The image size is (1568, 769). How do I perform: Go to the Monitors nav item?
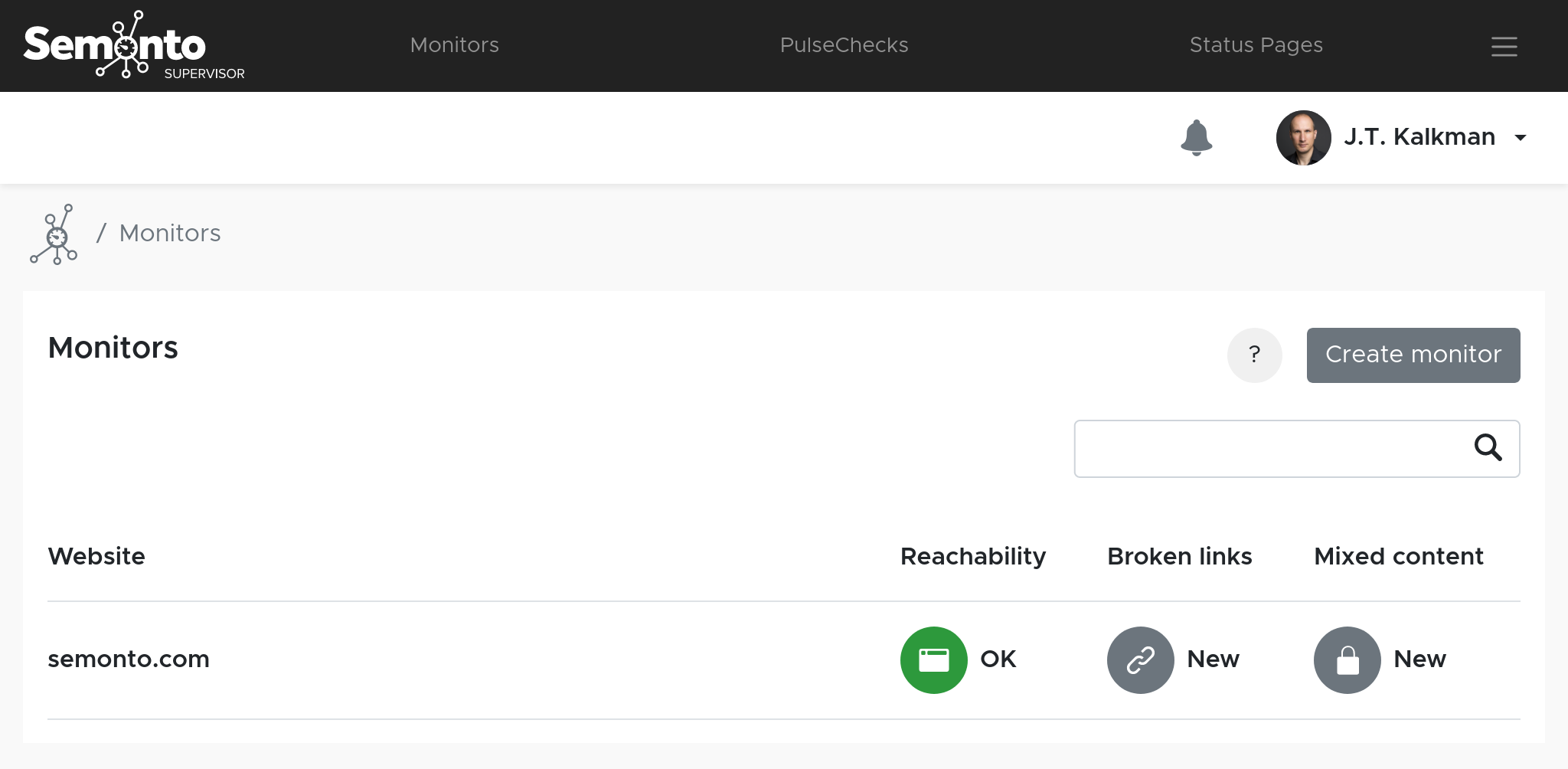click(454, 45)
